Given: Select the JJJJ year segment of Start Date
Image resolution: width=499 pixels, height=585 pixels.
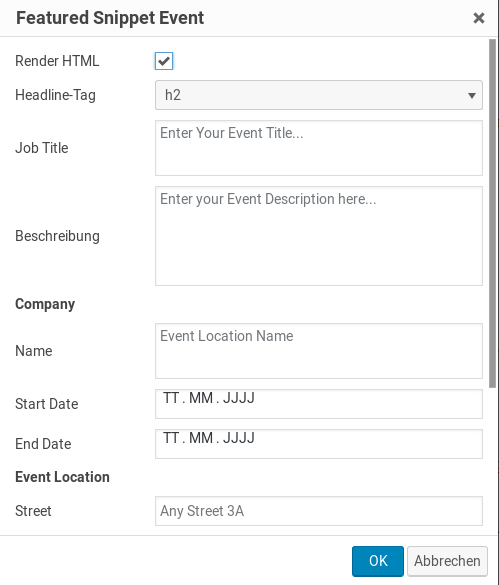Looking at the screenshot, I should pos(238,398).
